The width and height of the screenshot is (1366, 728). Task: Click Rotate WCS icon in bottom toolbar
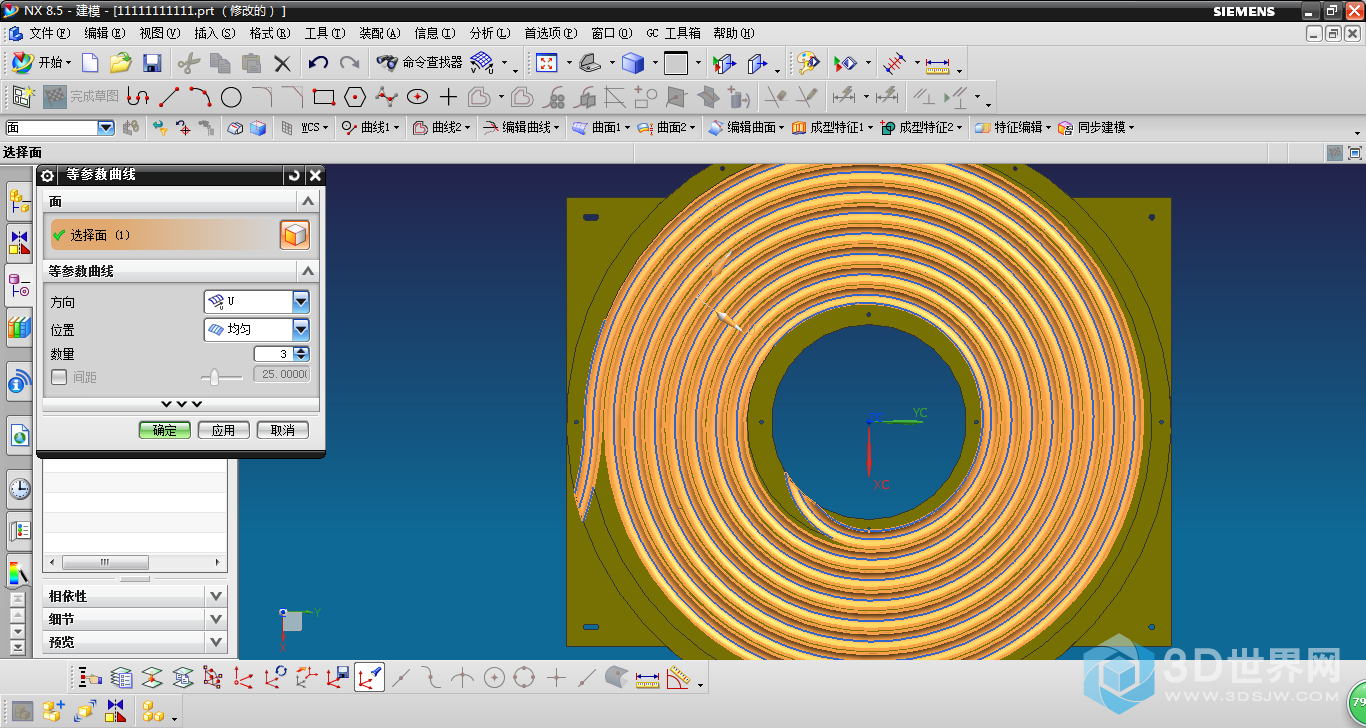[x=275, y=678]
